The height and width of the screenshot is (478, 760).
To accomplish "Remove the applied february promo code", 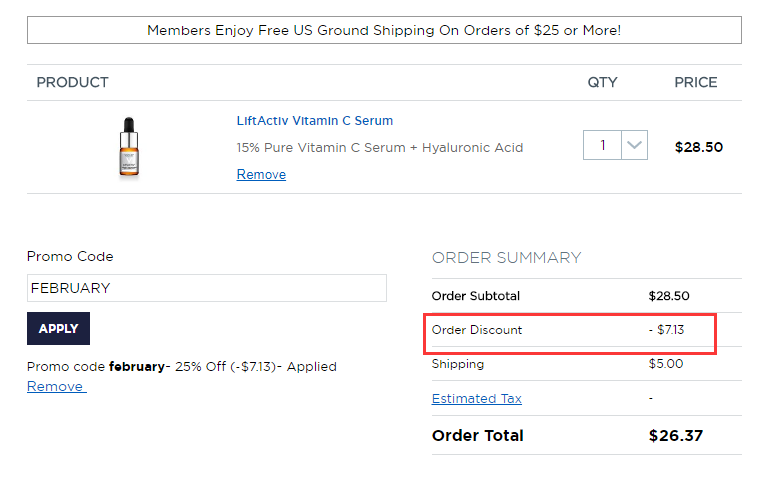I will tap(57, 386).
